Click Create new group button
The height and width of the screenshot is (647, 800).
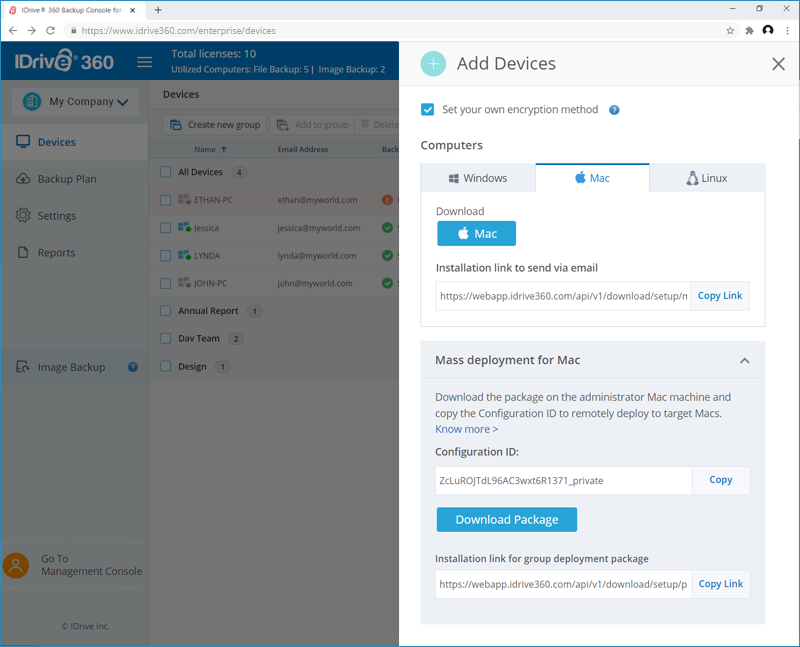pyautogui.click(x=215, y=125)
